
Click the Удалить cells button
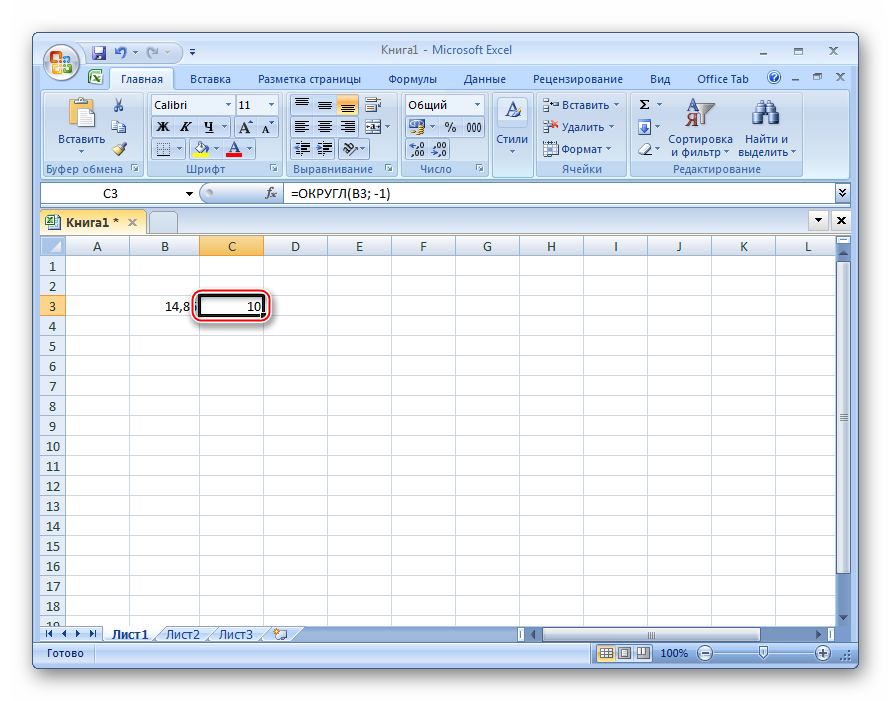point(581,127)
